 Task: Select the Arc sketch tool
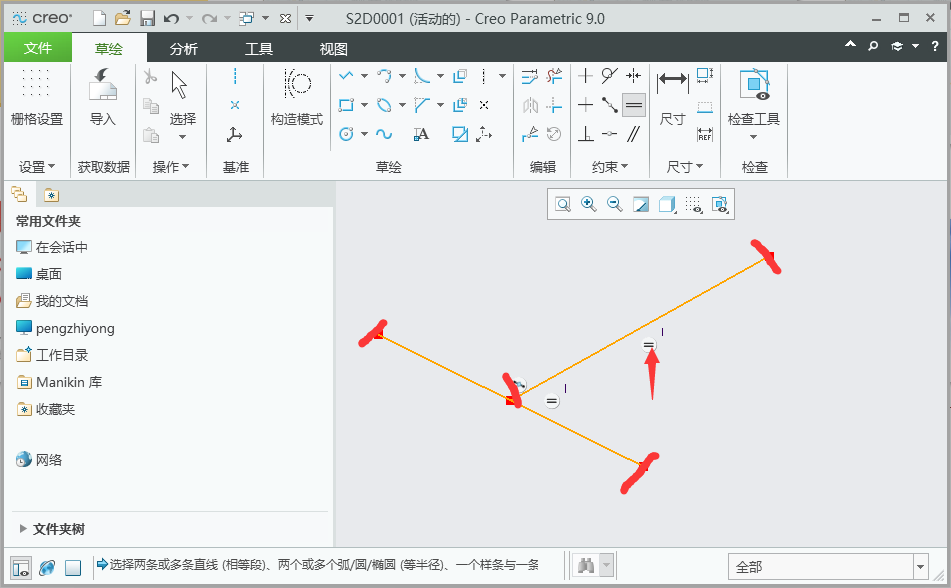[x=384, y=76]
